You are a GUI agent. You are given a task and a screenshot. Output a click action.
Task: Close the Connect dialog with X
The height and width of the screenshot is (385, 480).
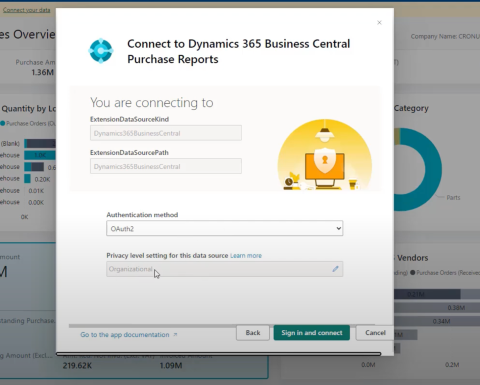click(x=379, y=23)
